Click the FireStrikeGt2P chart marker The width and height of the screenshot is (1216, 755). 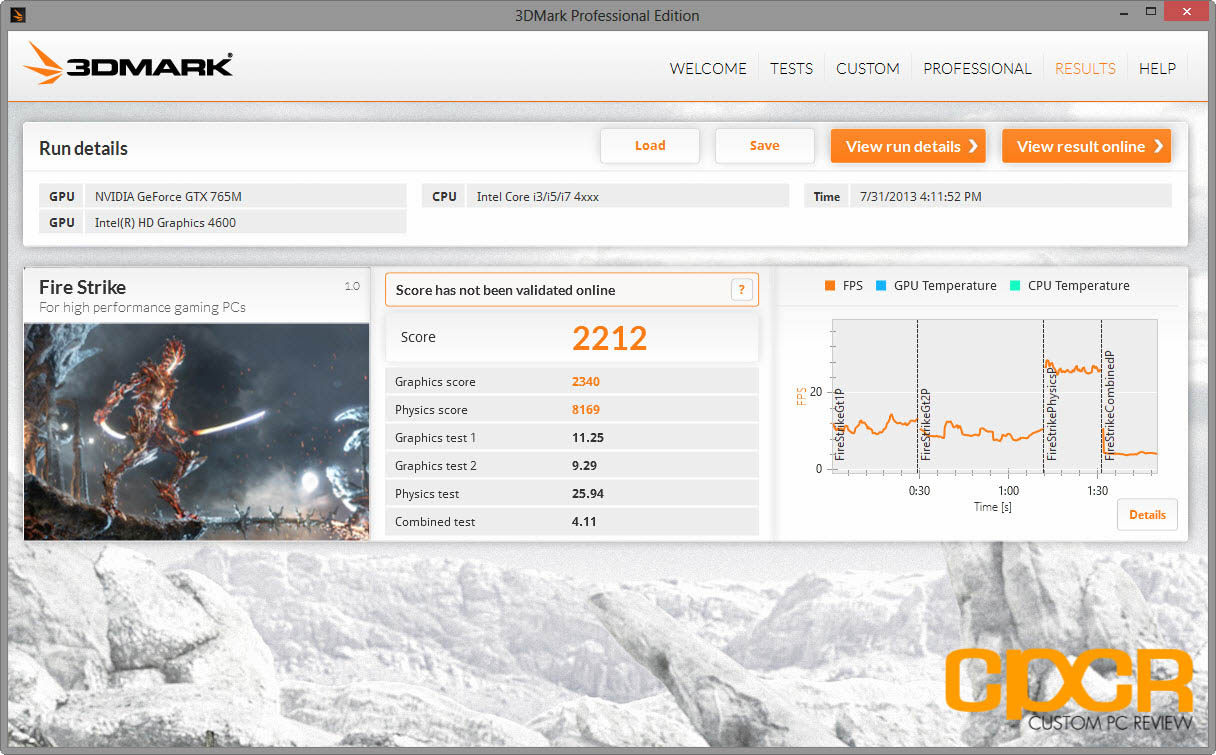925,424
